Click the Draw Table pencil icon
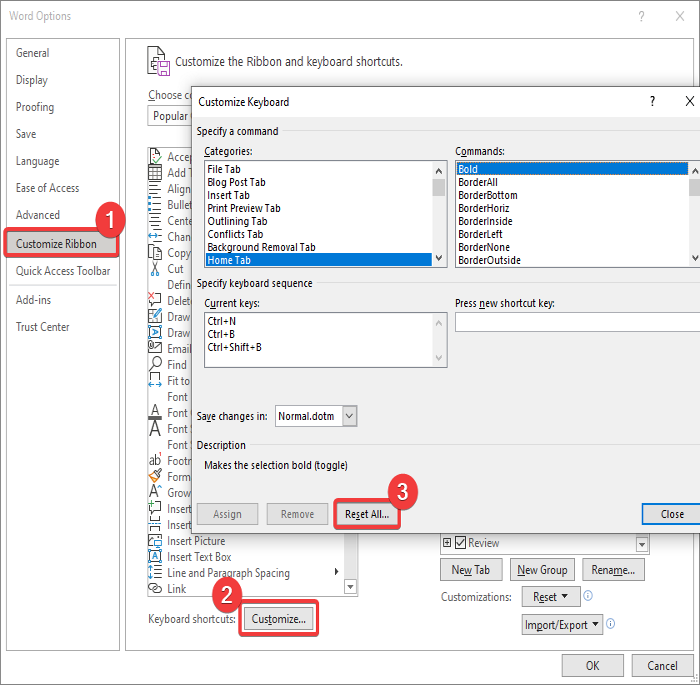Image resolution: width=700 pixels, height=685 pixels. 155,316
